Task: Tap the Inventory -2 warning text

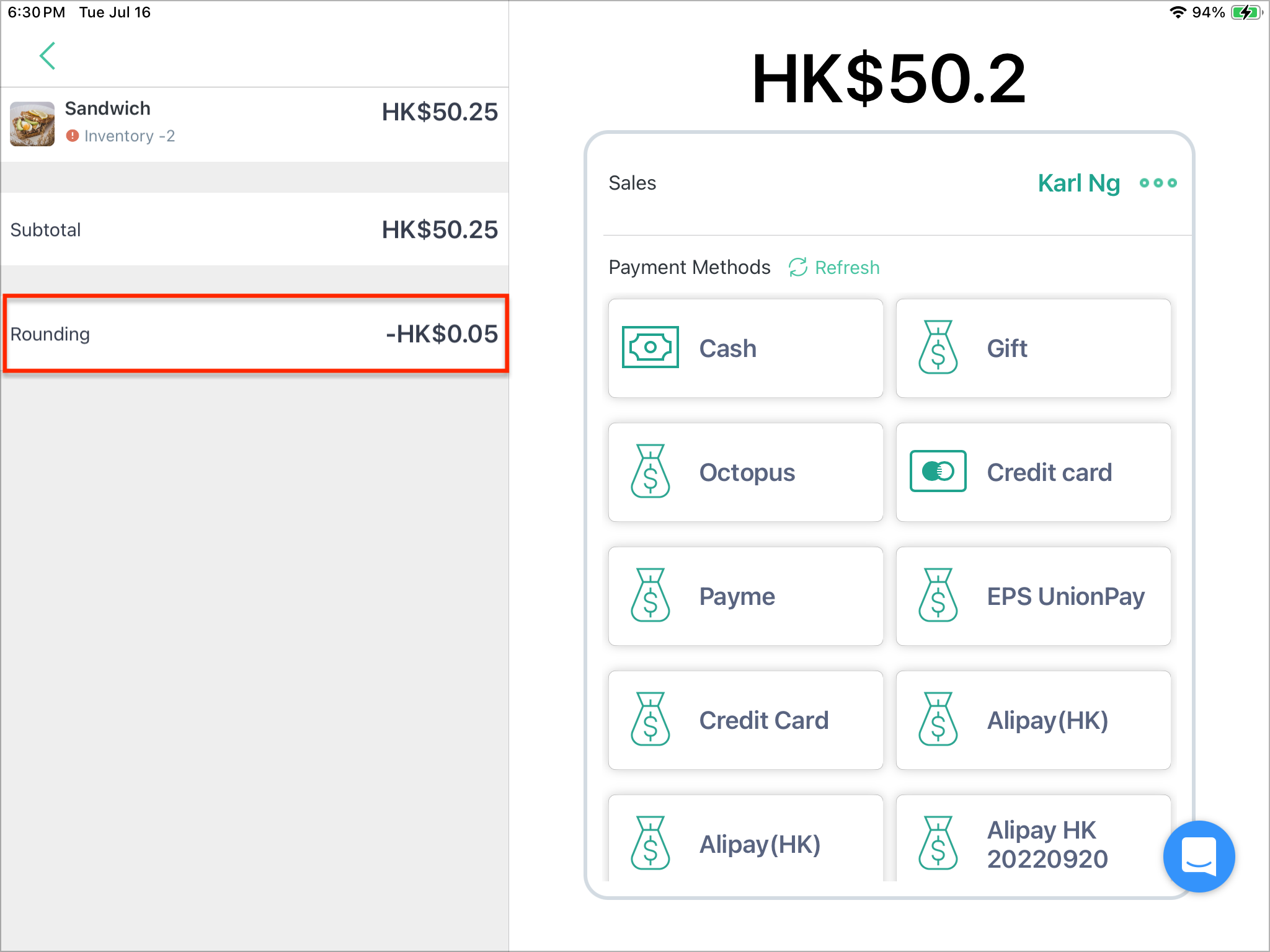Action: point(130,136)
